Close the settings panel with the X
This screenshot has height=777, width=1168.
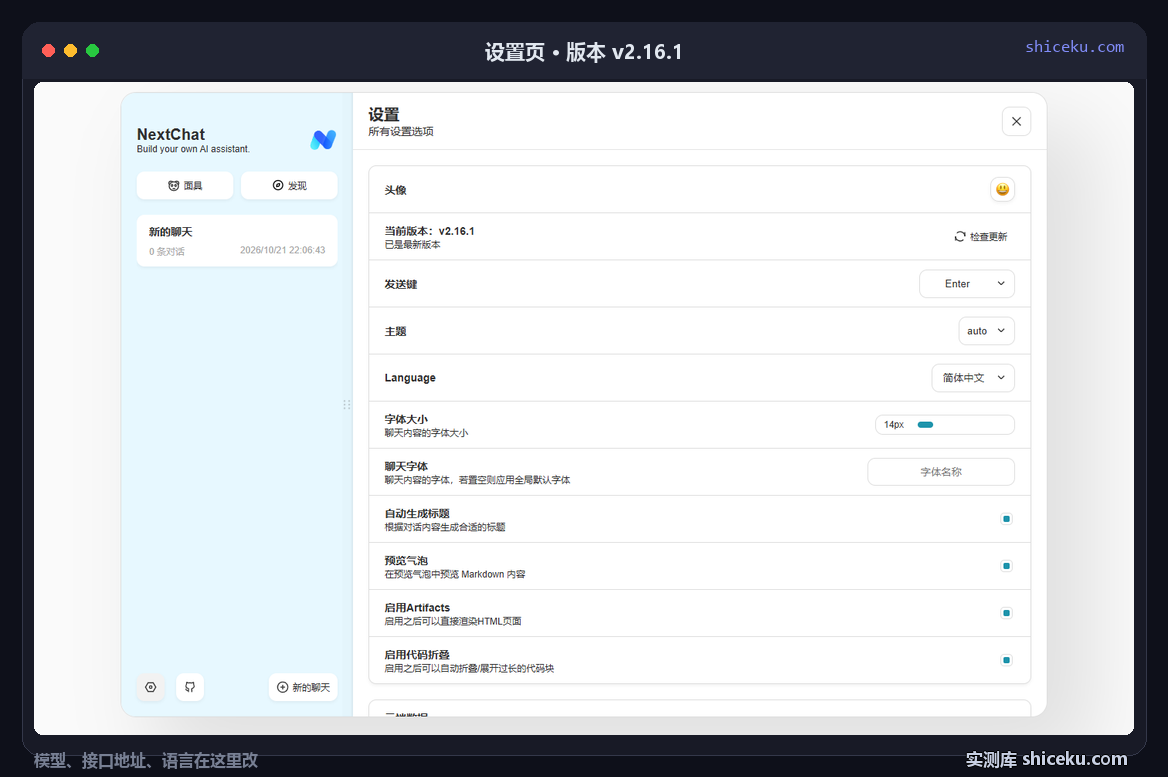pos(1016,121)
